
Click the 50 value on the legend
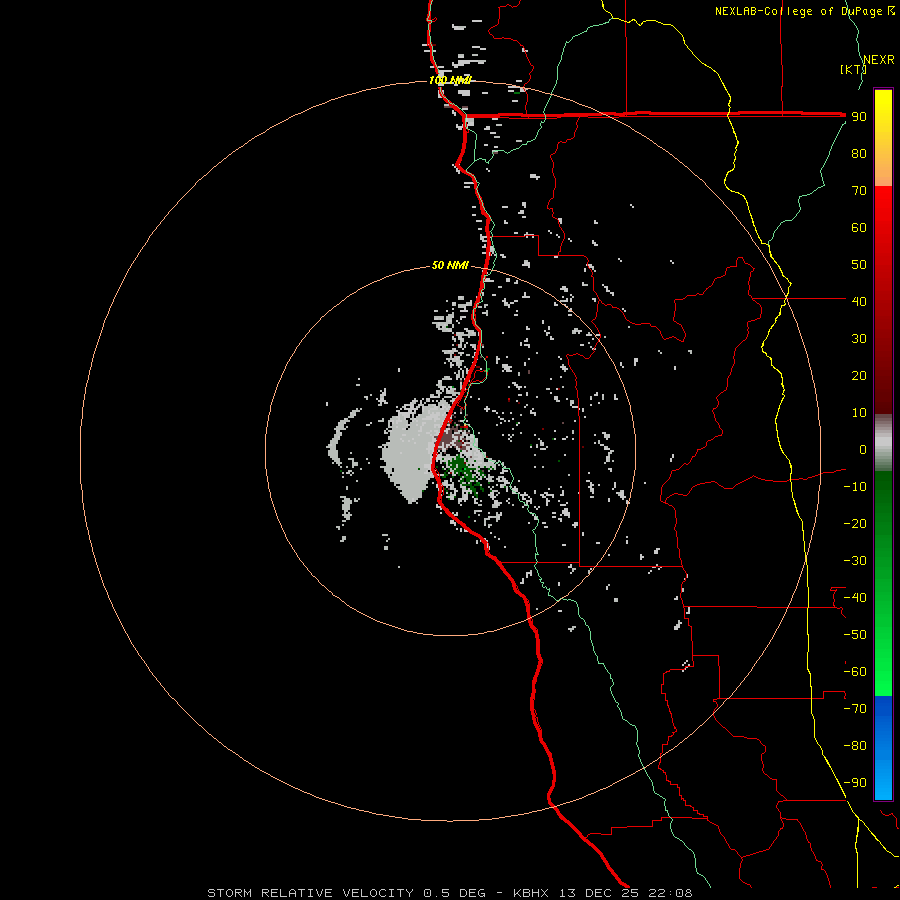point(859,265)
